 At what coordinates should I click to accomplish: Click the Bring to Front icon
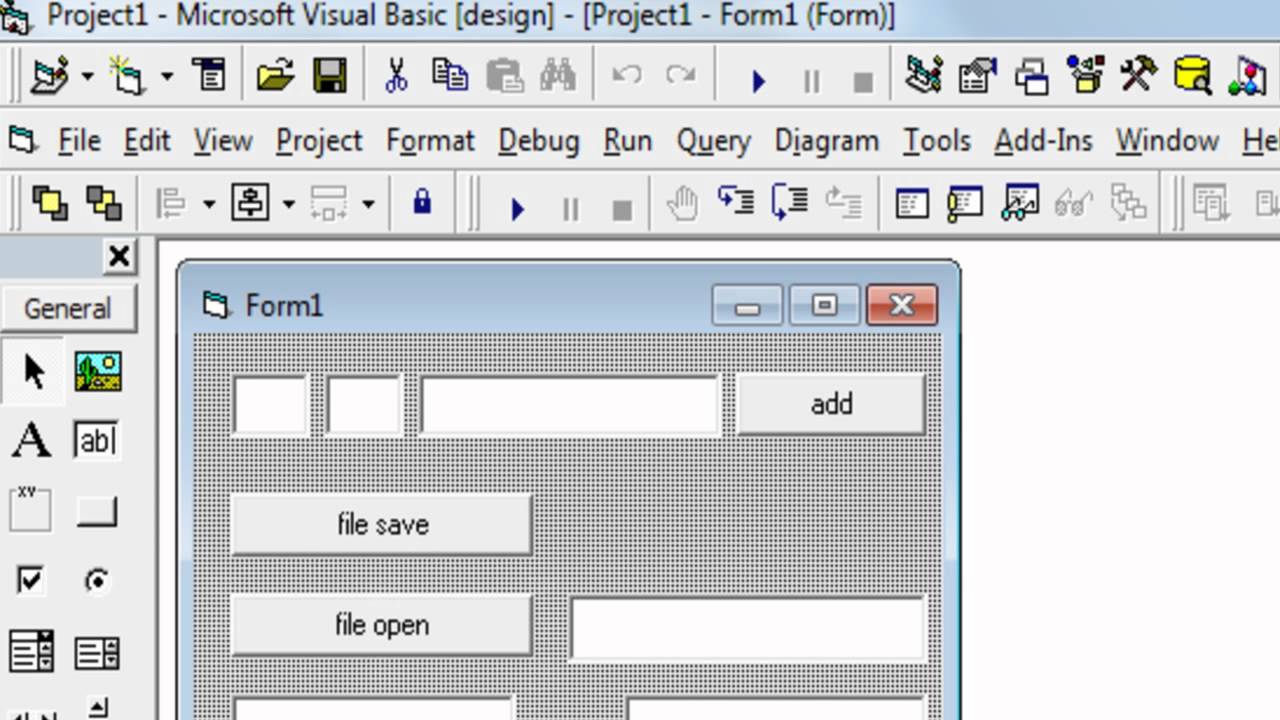[49, 204]
